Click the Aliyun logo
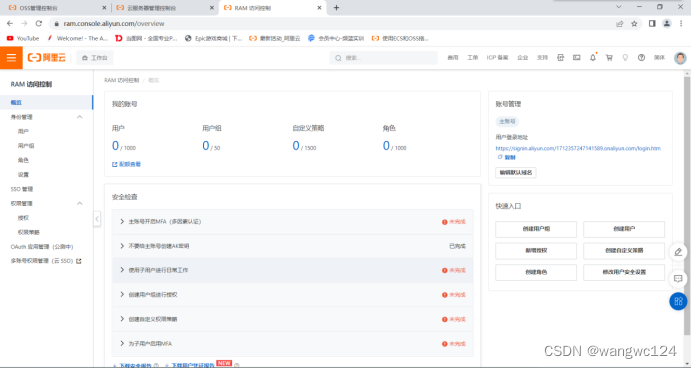The image size is (692, 368). [47, 58]
